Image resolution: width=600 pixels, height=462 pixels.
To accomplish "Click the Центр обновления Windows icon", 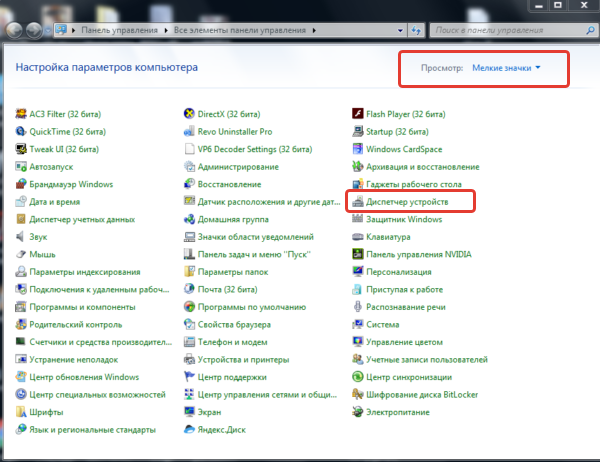I will click(x=21, y=377).
